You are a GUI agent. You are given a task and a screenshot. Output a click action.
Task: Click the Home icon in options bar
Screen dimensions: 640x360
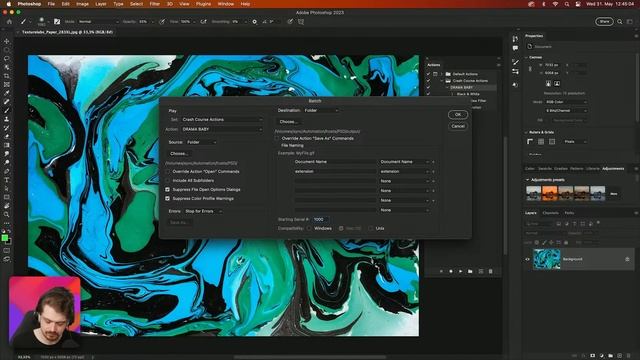[x=9, y=22]
